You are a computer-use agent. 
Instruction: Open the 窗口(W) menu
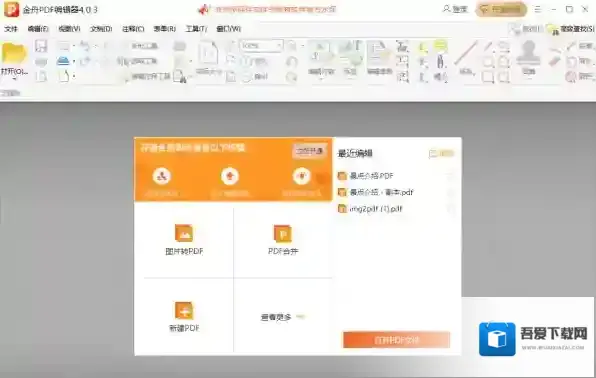point(228,29)
